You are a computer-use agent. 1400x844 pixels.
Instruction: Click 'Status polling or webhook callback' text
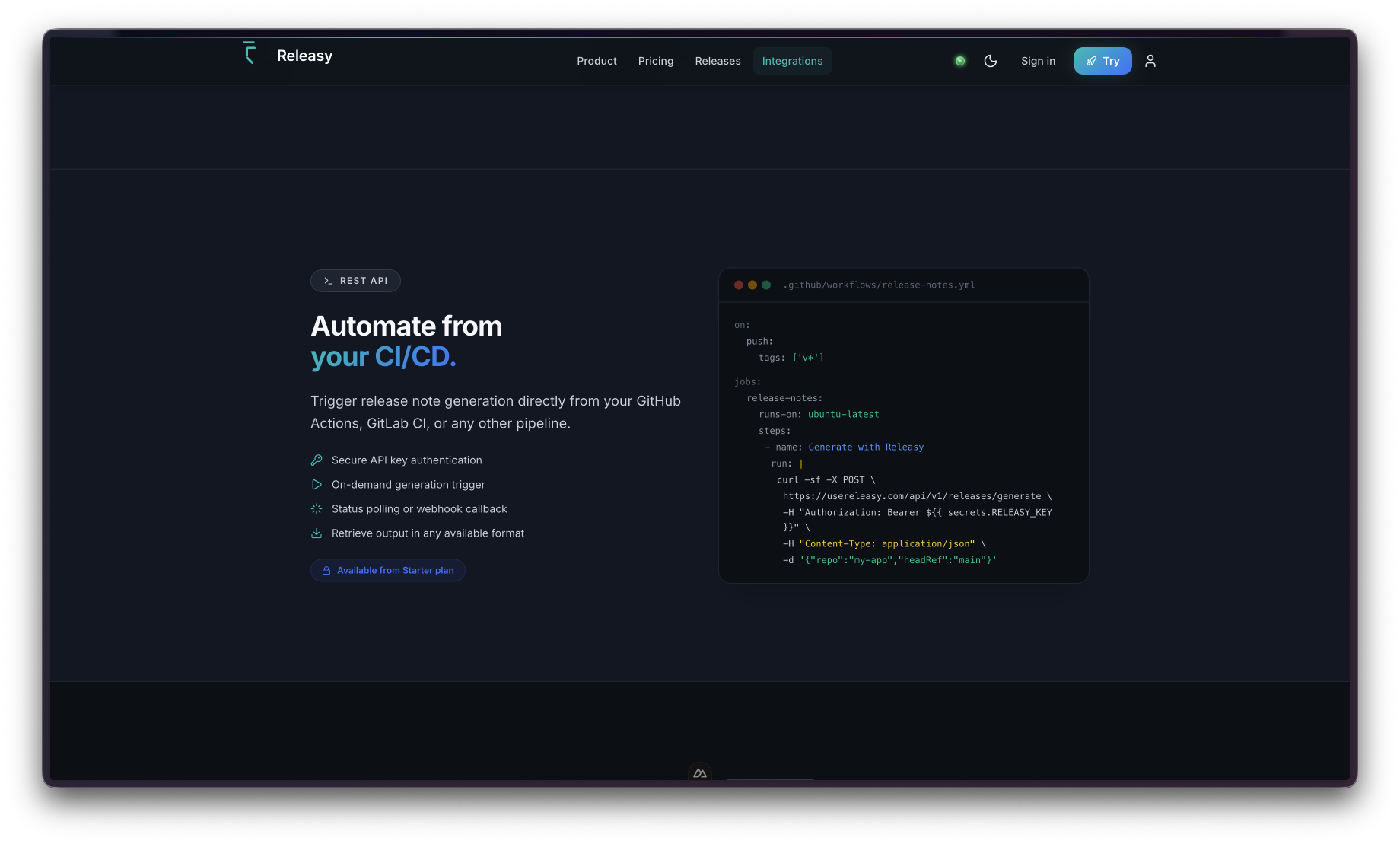419,509
